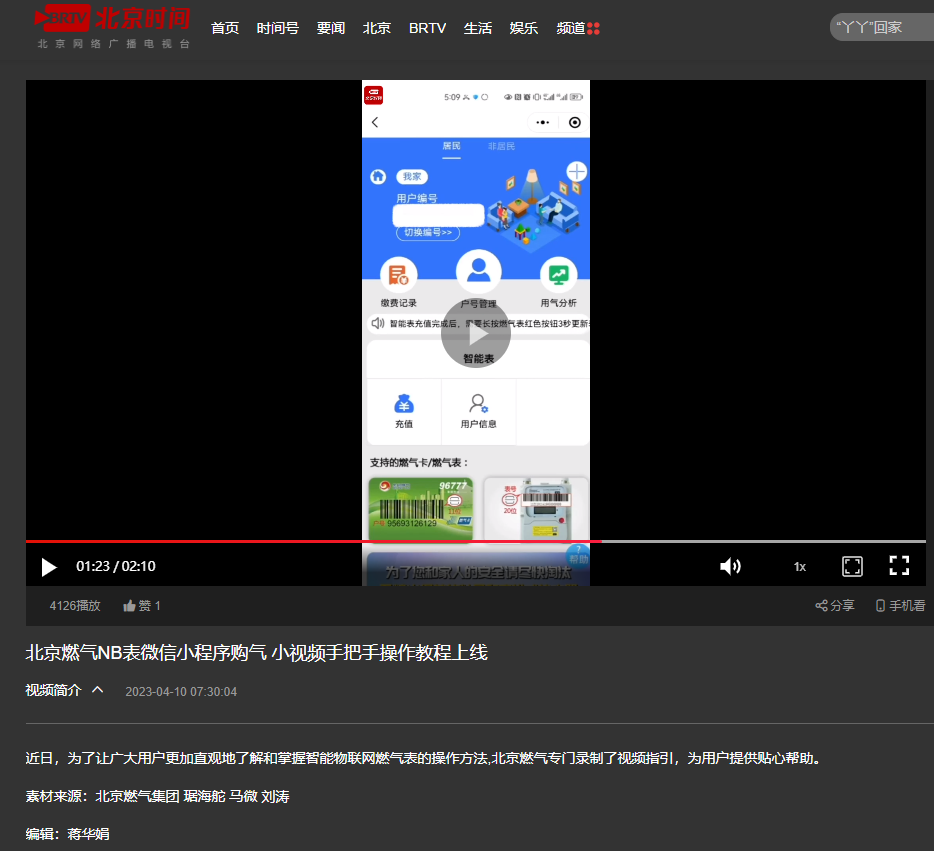Click the 用户编号 white input field

(438, 215)
